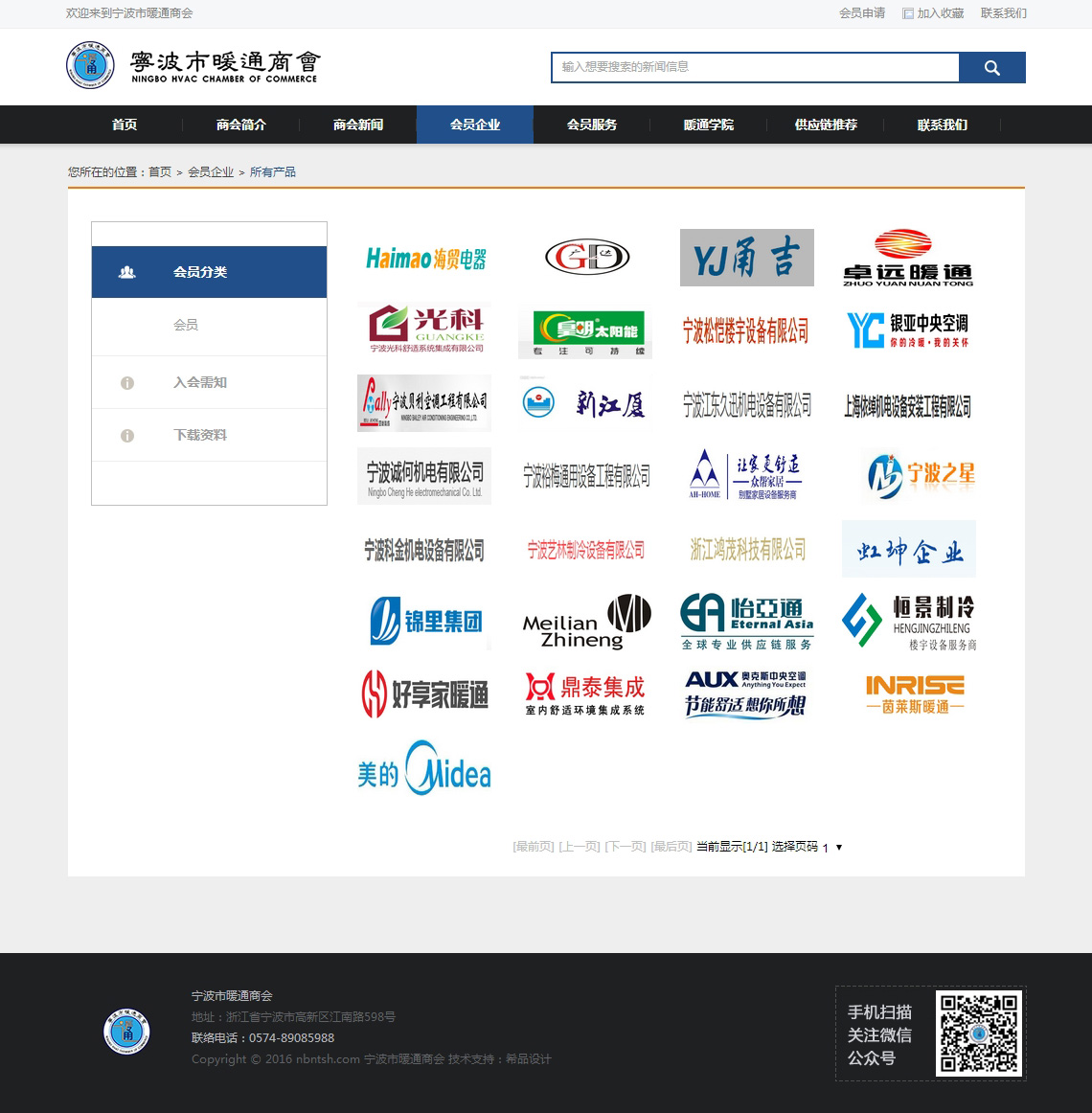This screenshot has height=1113, width=1092.
Task: Click the info icon beside 下载资料
Action: (x=127, y=436)
